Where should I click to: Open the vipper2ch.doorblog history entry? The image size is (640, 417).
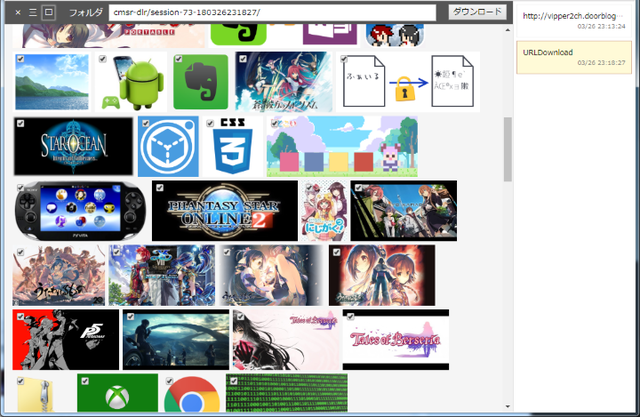pos(574,20)
